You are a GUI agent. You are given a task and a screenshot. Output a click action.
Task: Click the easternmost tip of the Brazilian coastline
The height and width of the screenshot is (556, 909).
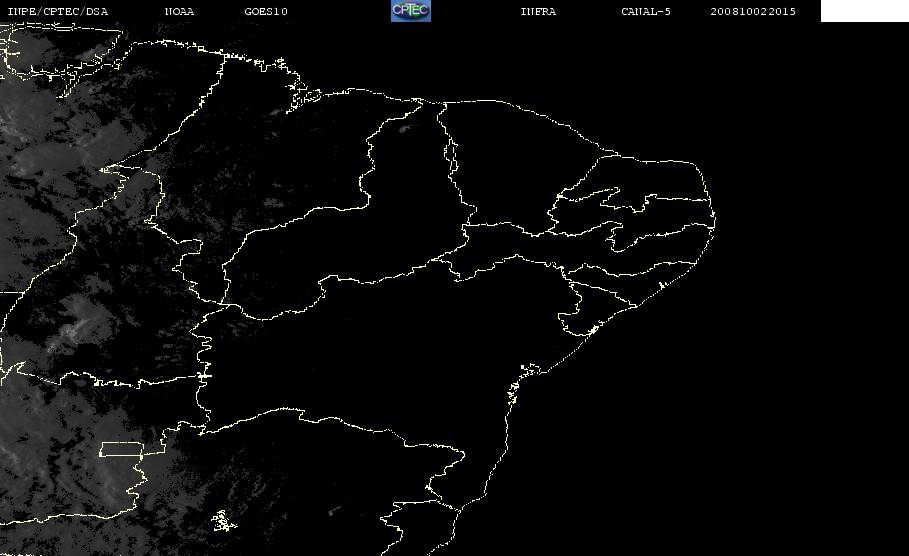click(x=714, y=220)
